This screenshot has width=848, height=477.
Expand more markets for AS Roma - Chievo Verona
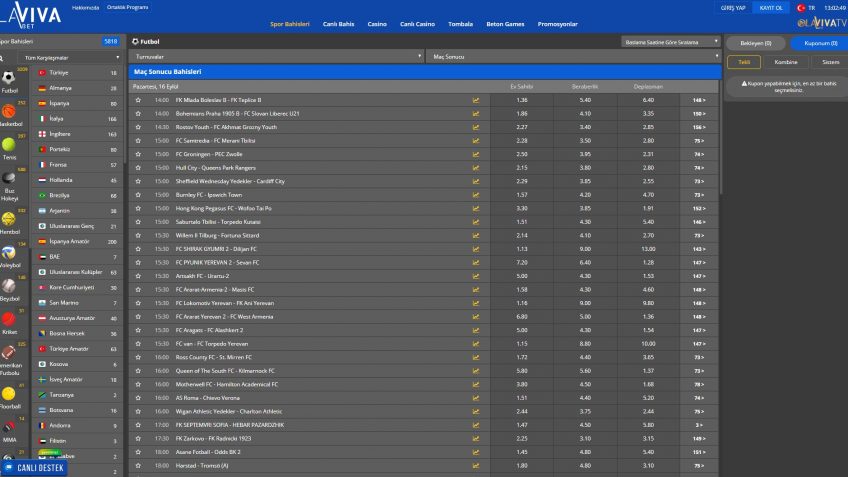(x=699, y=398)
